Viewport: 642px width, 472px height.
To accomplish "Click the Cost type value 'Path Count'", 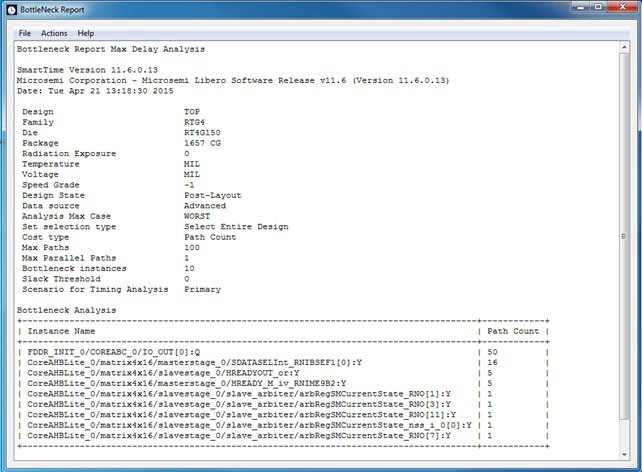I will click(x=210, y=237).
